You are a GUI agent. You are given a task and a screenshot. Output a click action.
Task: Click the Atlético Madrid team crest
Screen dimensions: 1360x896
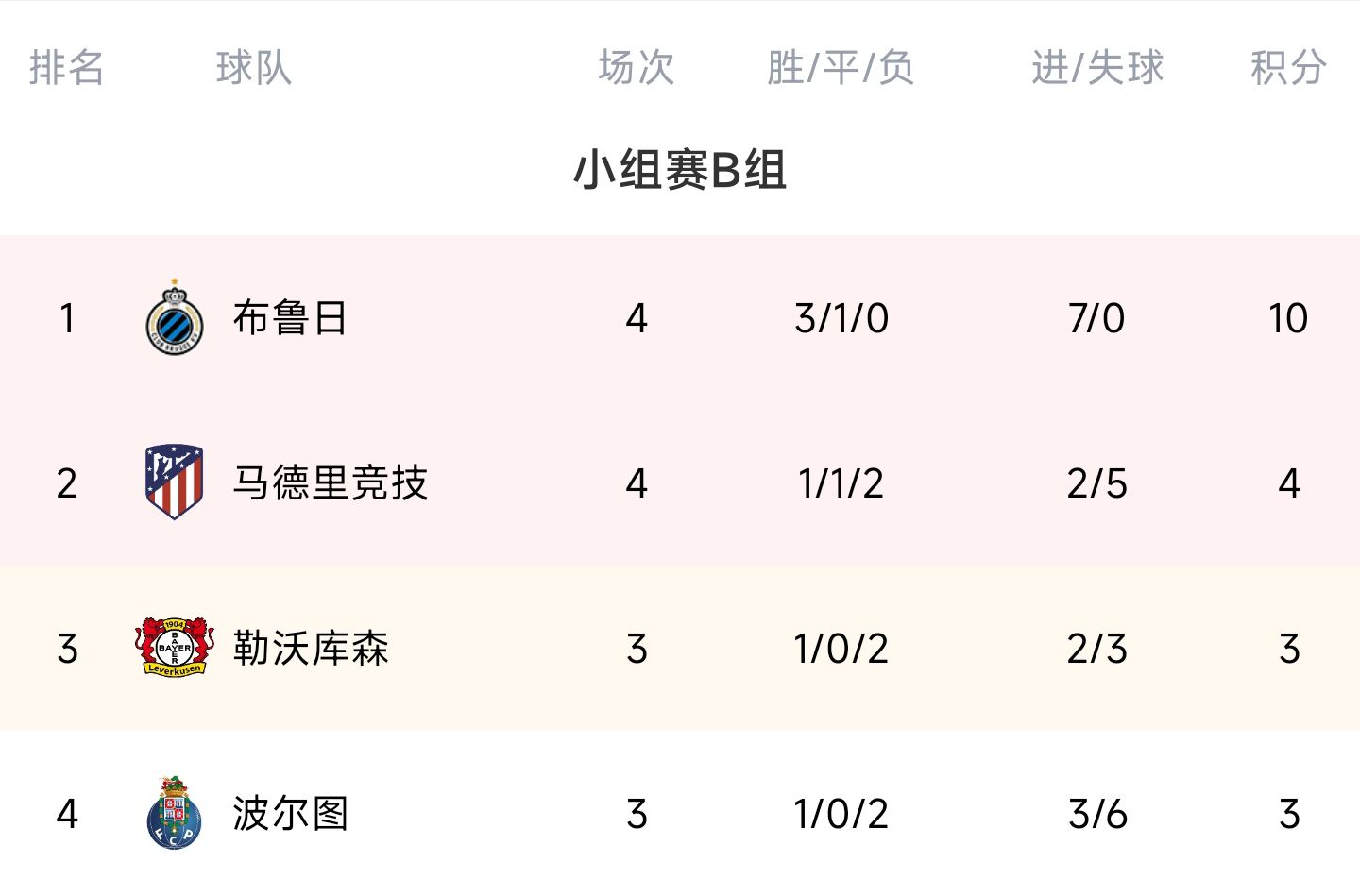tap(175, 482)
